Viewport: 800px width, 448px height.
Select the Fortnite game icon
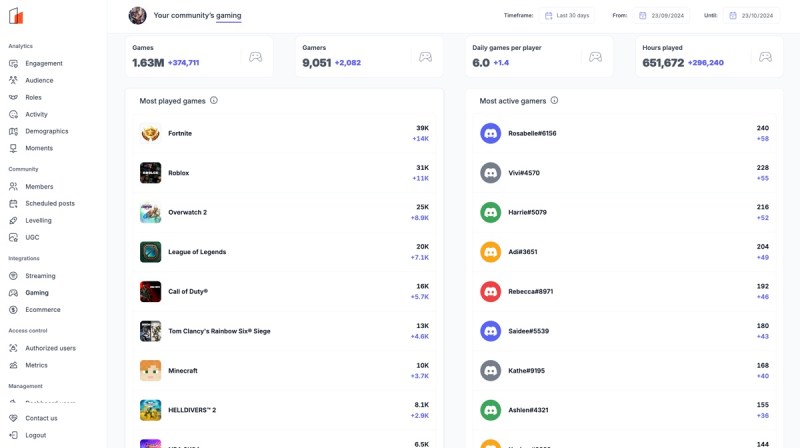(x=151, y=133)
